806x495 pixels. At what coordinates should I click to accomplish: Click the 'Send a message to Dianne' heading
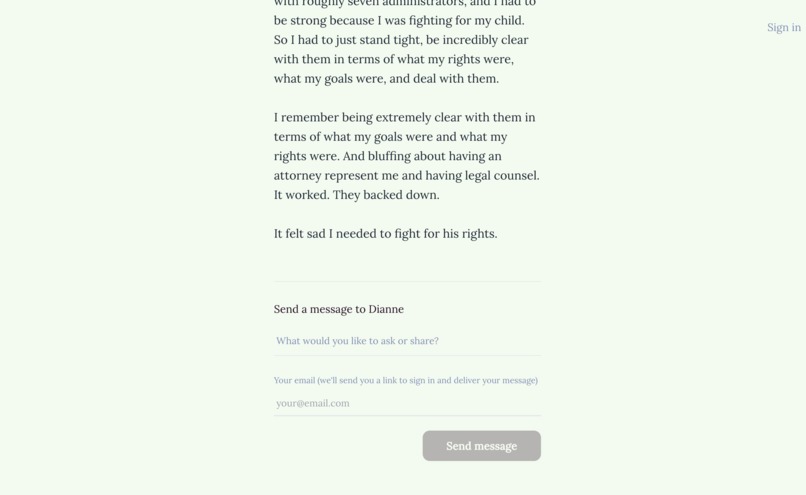tap(339, 309)
